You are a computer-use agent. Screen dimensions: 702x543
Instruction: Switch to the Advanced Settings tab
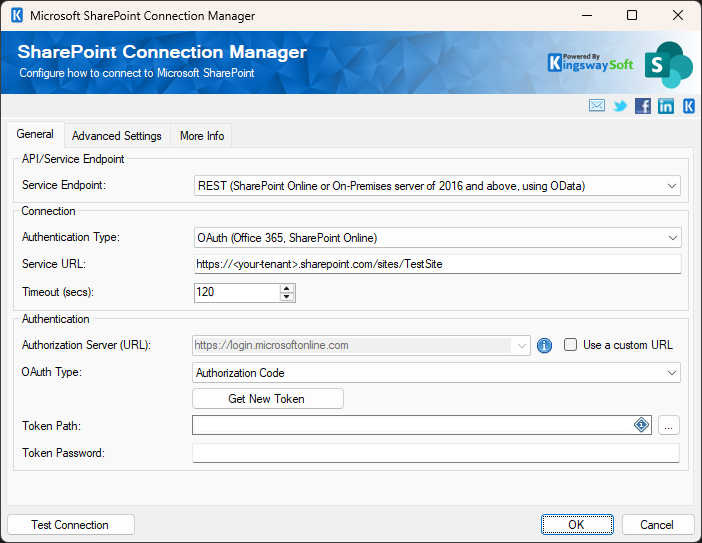point(116,136)
